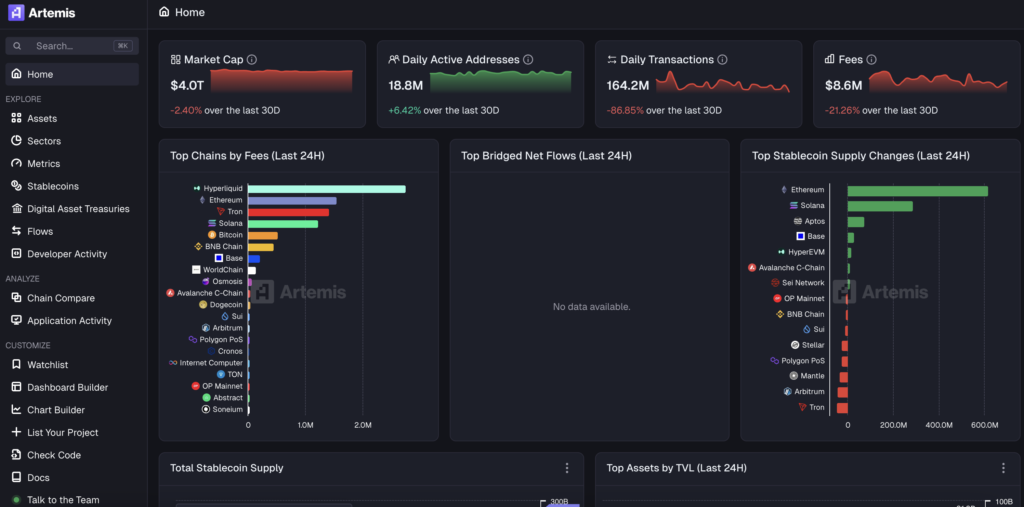Click the Watchlist bookmark icon
The width and height of the screenshot is (1024, 507).
point(16,365)
